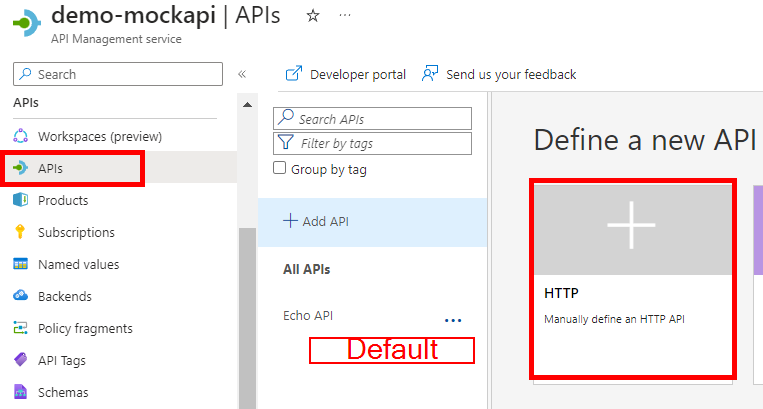Click the Developer portal external-link icon
Viewport: 763px width, 409px height.
pyautogui.click(x=293, y=73)
